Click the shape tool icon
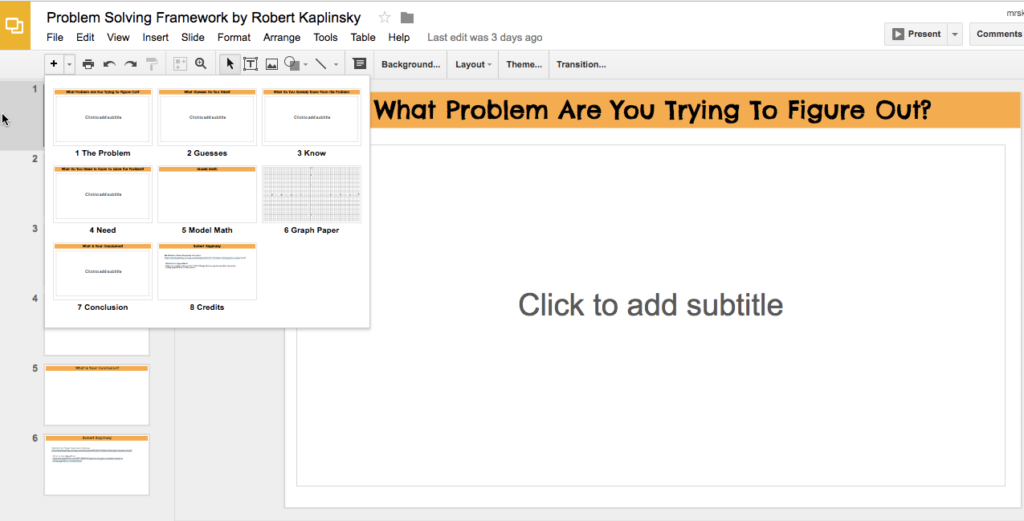The image size is (1024, 521). pyautogui.click(x=292, y=64)
